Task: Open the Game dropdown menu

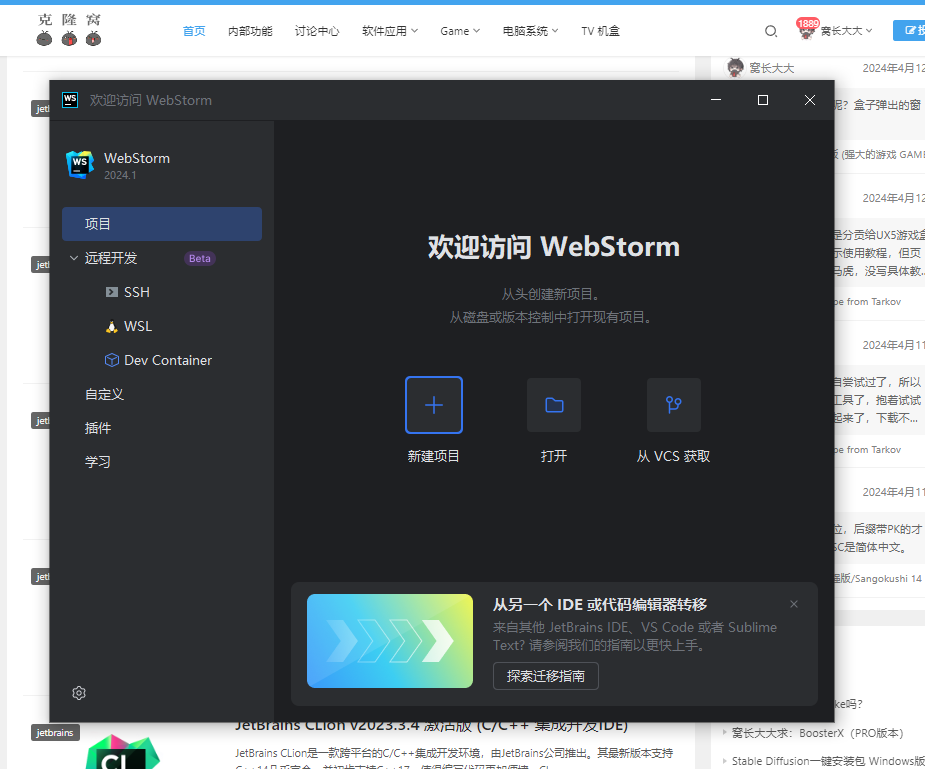Action: (x=460, y=31)
